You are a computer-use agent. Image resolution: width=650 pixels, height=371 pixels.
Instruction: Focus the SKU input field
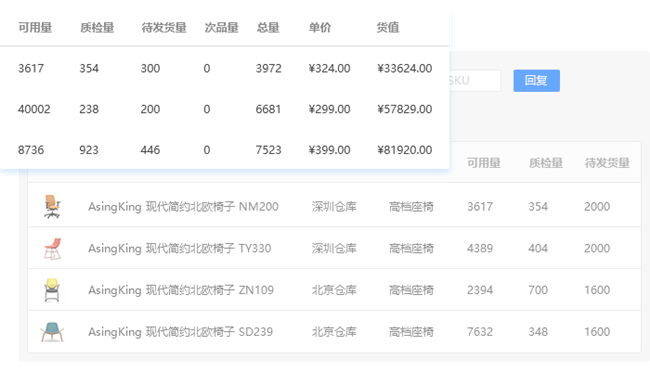475,80
